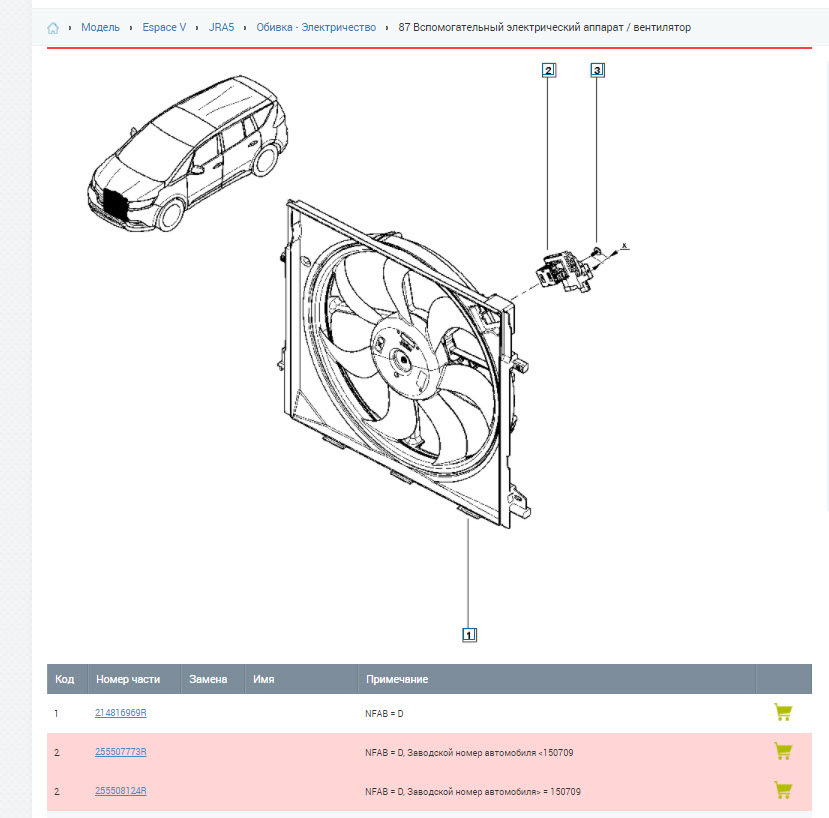This screenshot has height=818, width=829.
Task: Click the Номер части column header
Action: 128,679
